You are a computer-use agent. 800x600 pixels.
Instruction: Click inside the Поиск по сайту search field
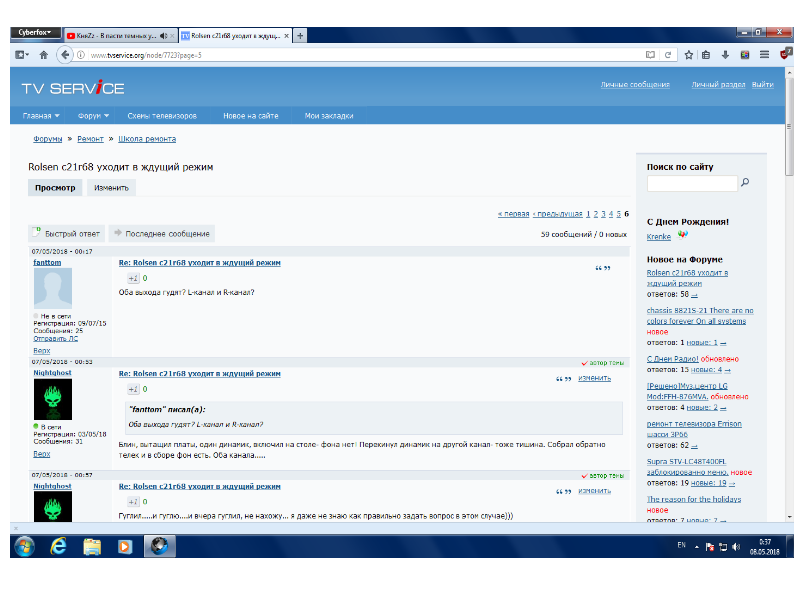[691, 183]
